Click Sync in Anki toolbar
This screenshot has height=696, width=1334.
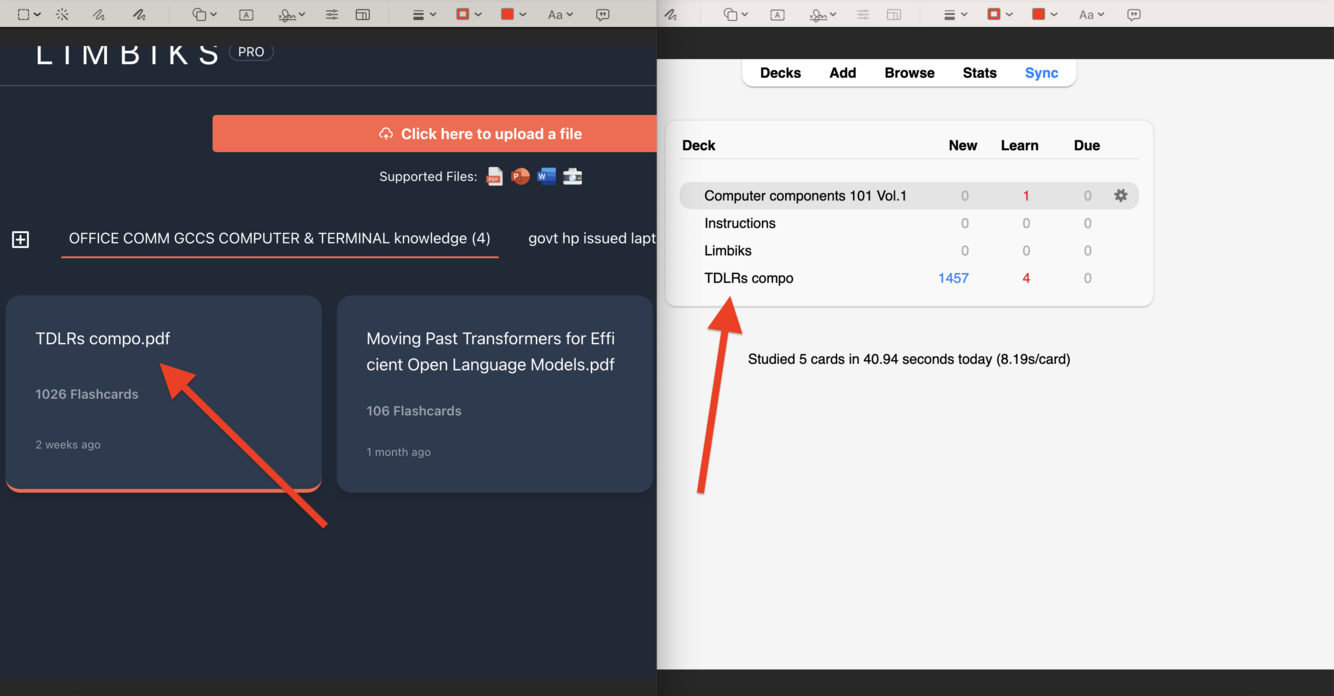tap(1041, 73)
